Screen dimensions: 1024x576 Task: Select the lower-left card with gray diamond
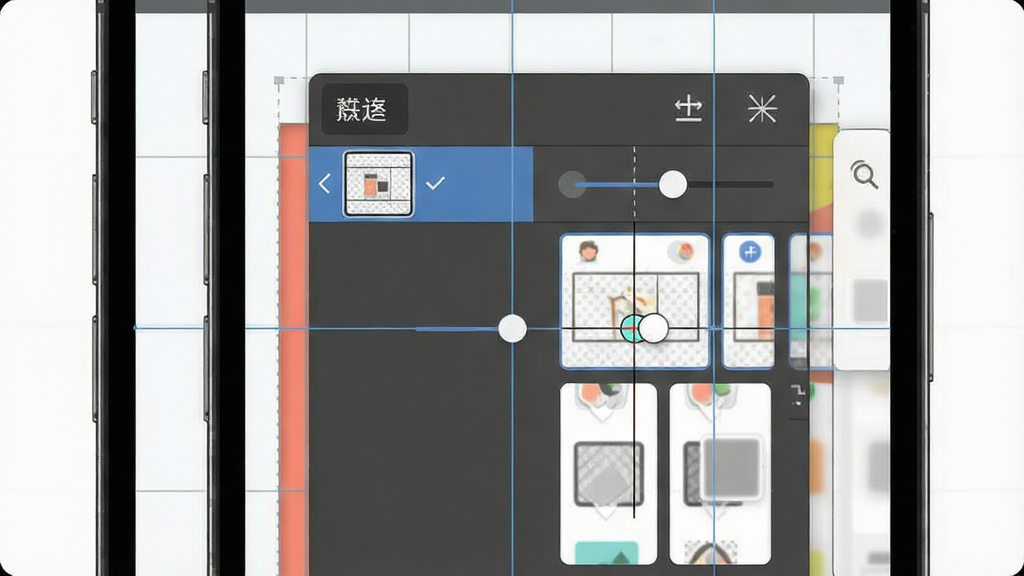pos(609,473)
